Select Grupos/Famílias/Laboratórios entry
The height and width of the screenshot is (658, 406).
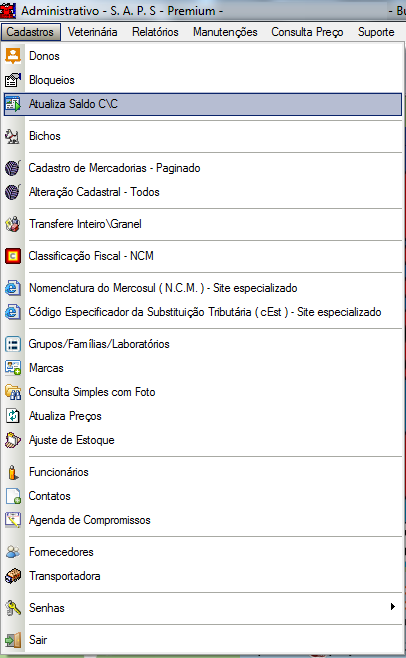pos(203,344)
